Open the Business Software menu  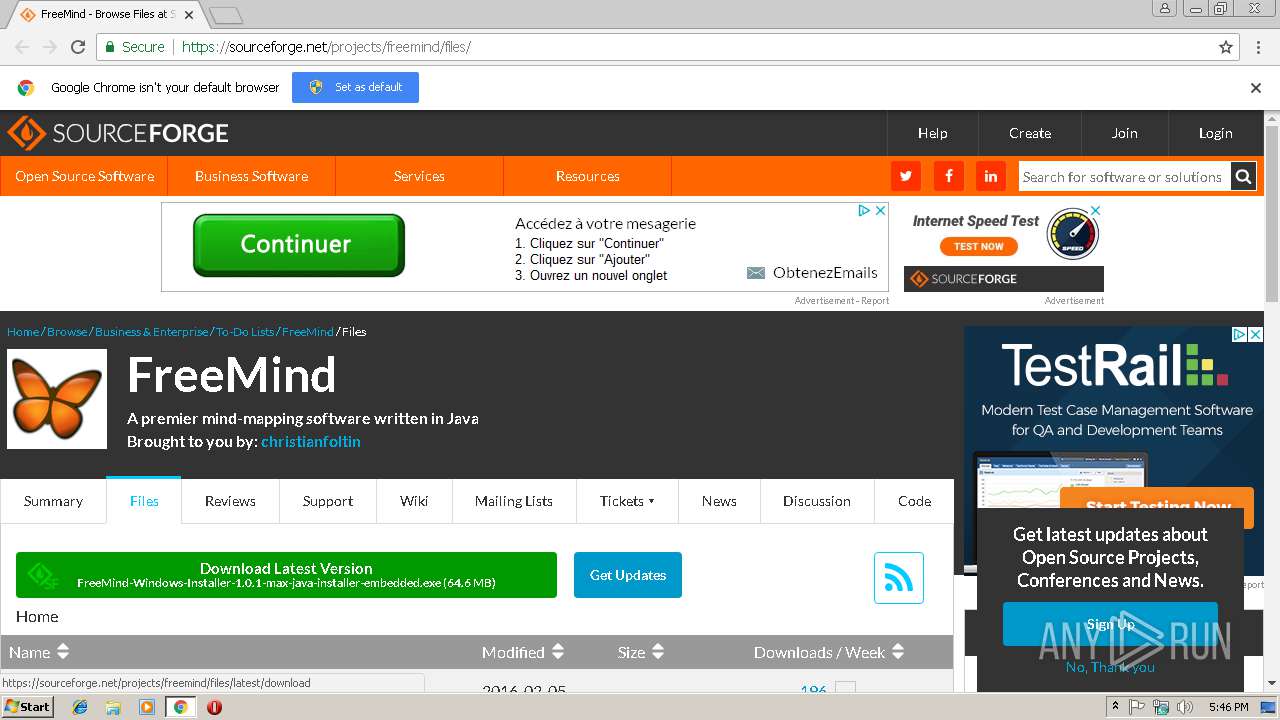(251, 176)
